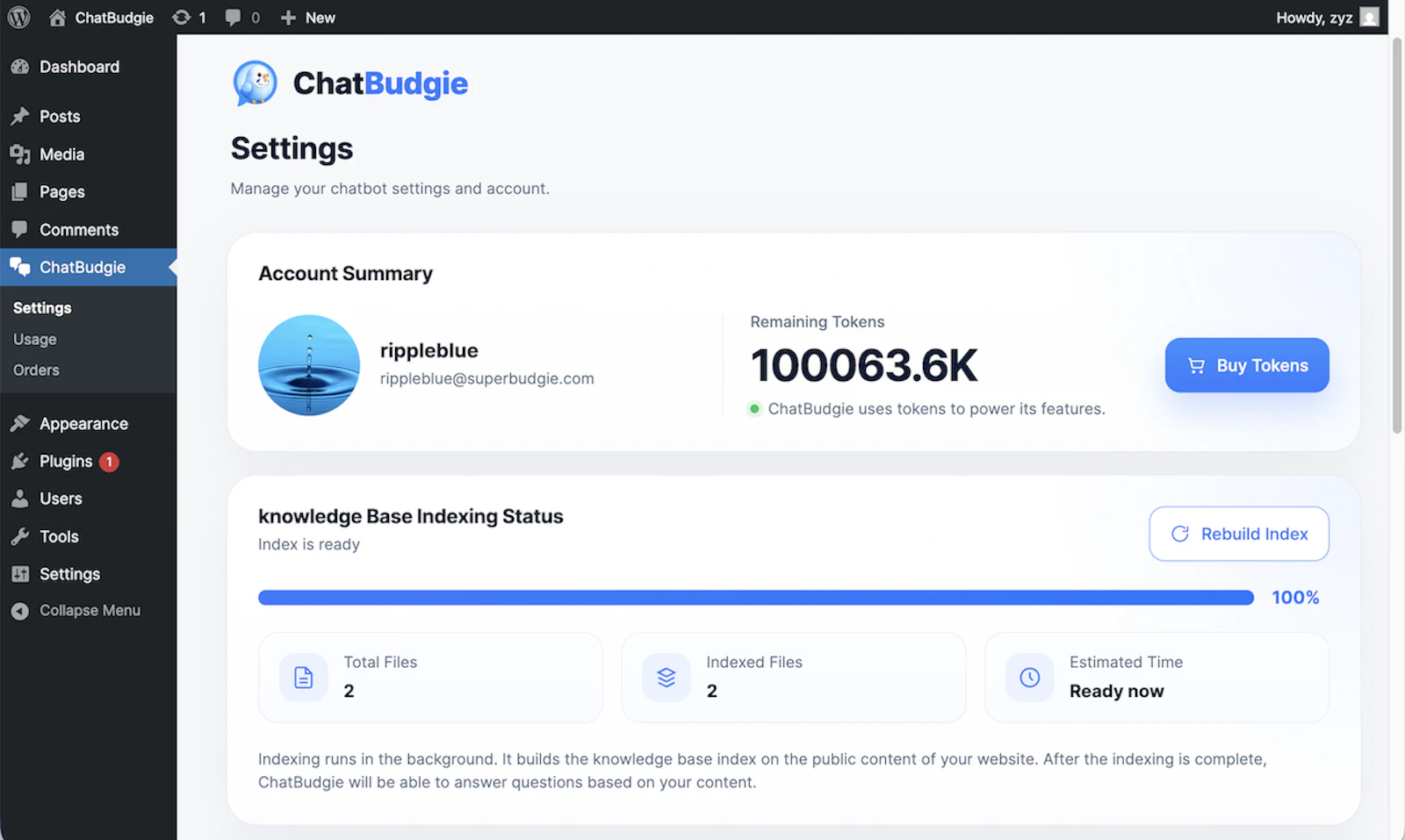Viewport: 1405px width, 840px height.
Task: Open the Orders submenu item
Action: [x=36, y=370]
